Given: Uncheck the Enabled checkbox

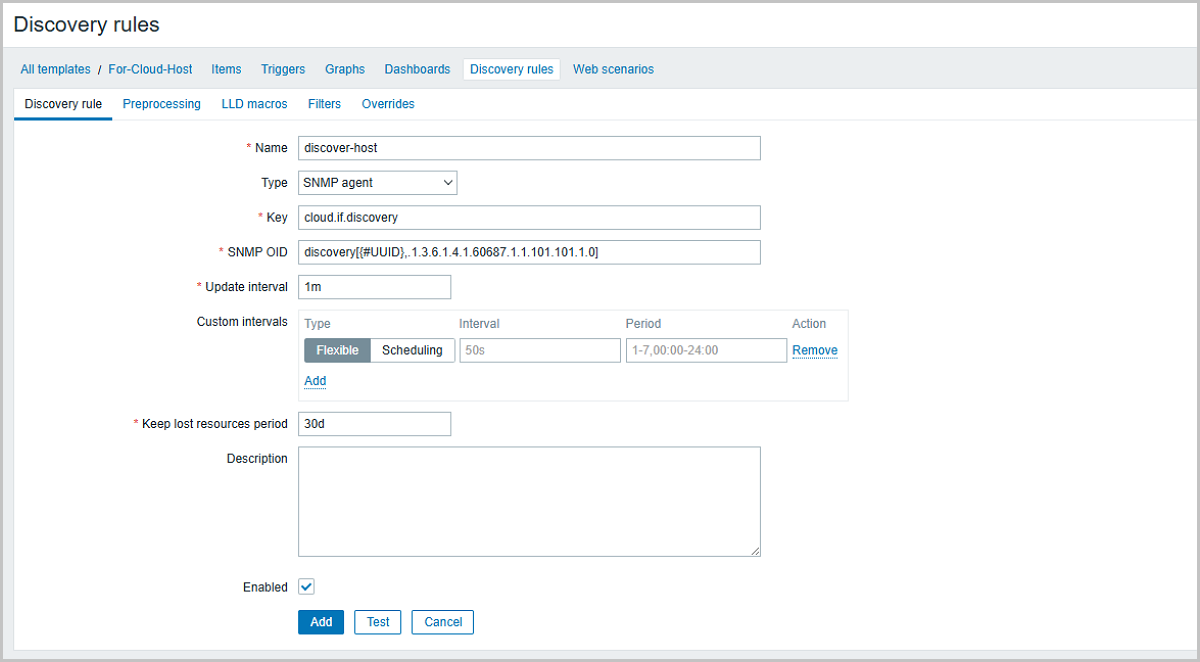Looking at the screenshot, I should point(306,586).
